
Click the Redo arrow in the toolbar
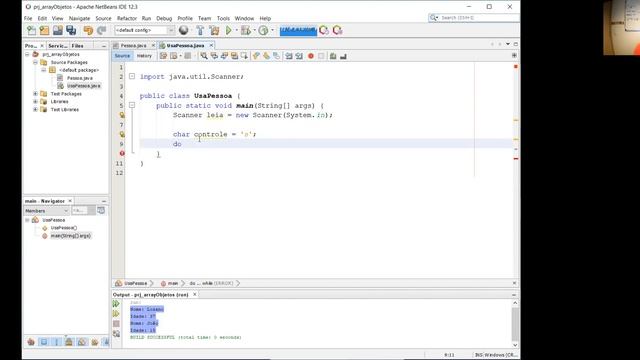(101, 30)
